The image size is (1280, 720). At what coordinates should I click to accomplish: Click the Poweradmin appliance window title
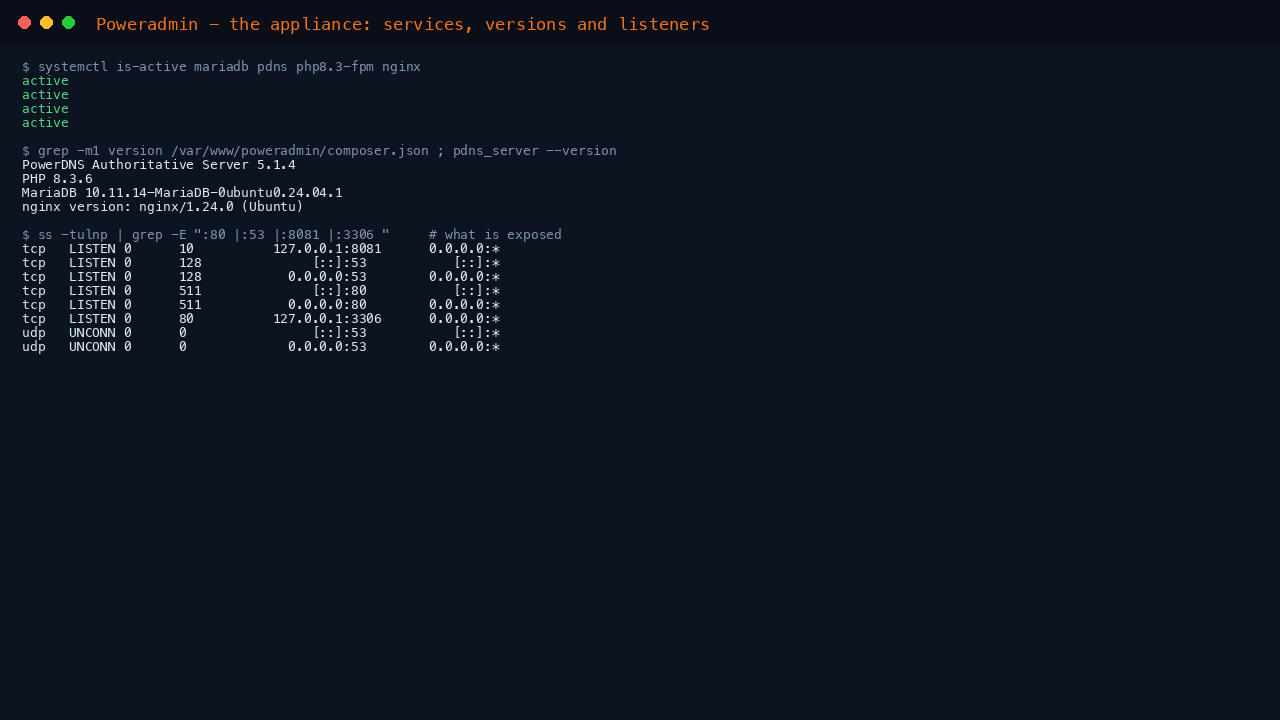403,24
